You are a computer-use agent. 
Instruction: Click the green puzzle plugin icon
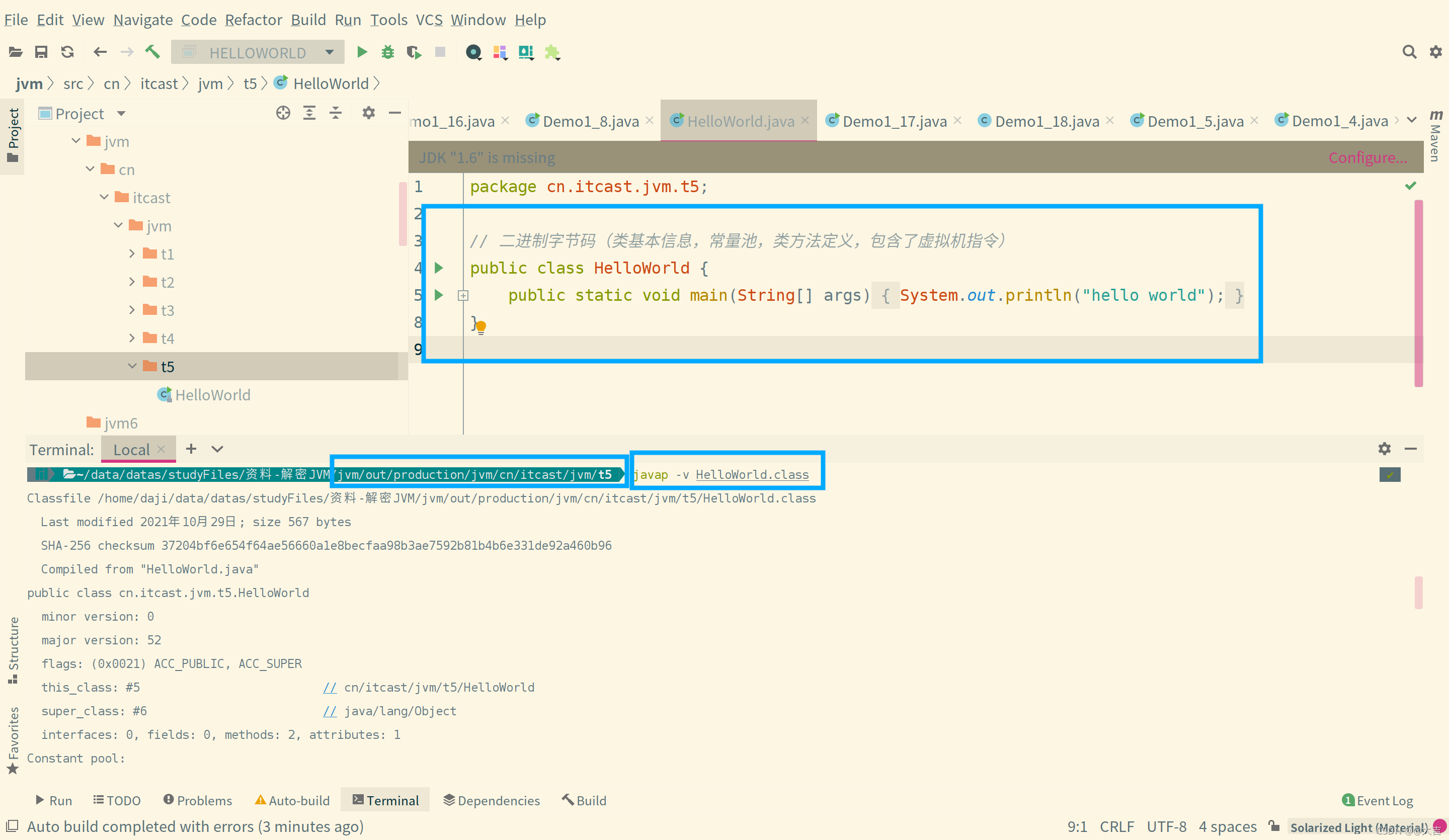(x=552, y=53)
